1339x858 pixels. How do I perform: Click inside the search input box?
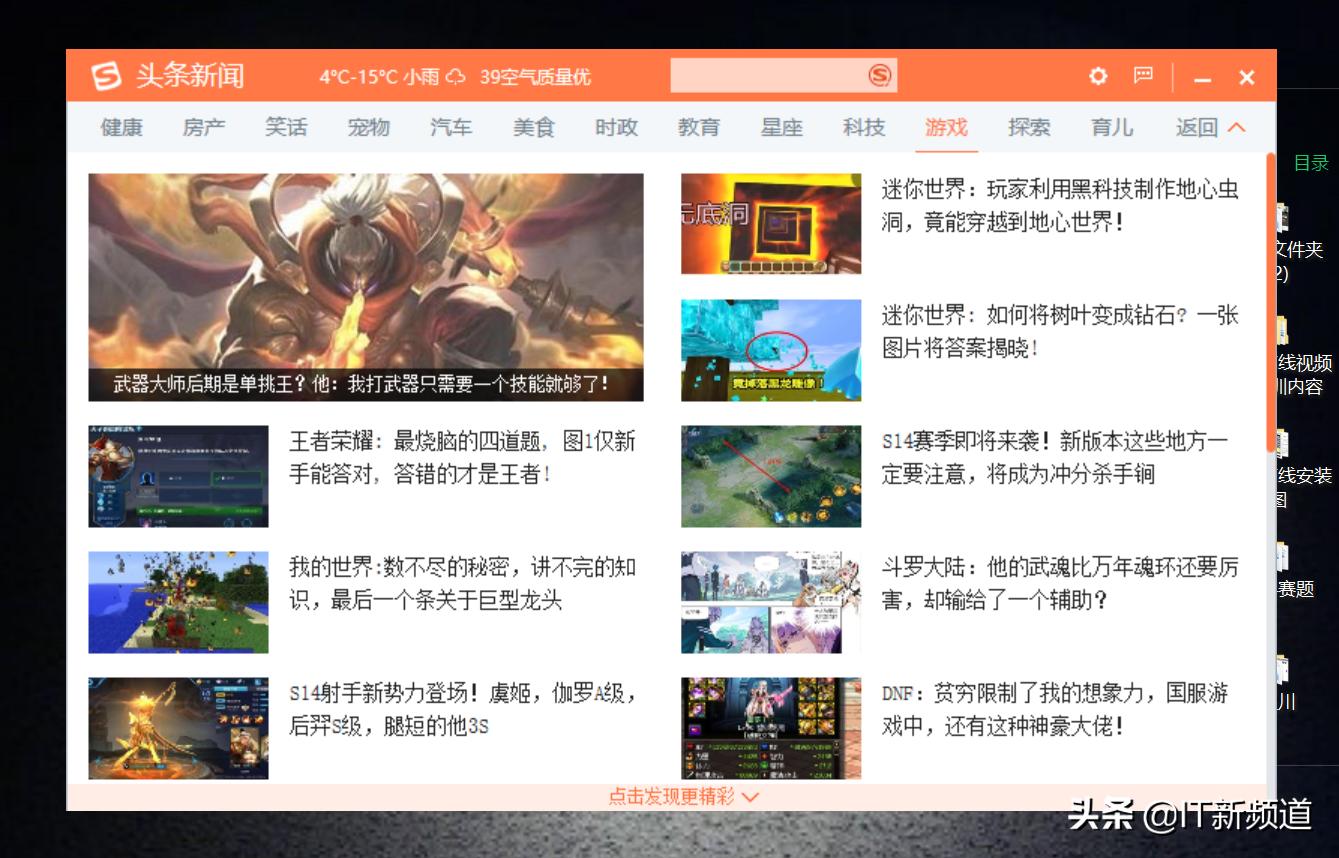780,74
